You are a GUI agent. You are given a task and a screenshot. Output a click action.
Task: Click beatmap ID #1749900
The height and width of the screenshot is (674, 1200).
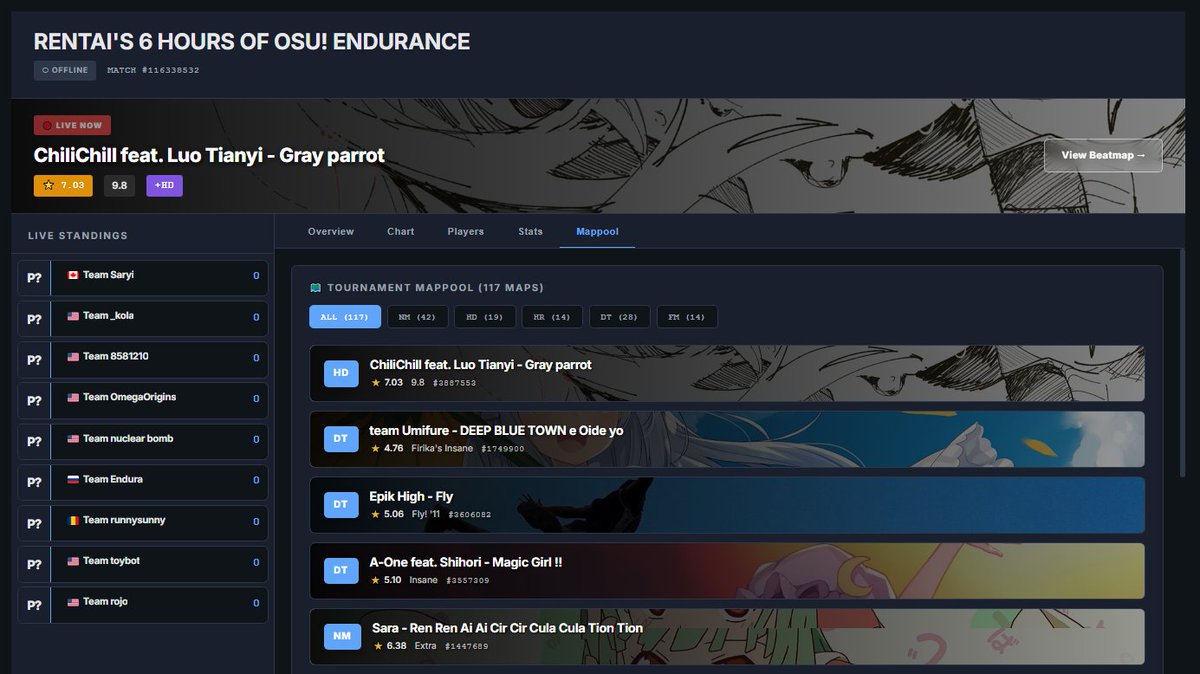502,449
